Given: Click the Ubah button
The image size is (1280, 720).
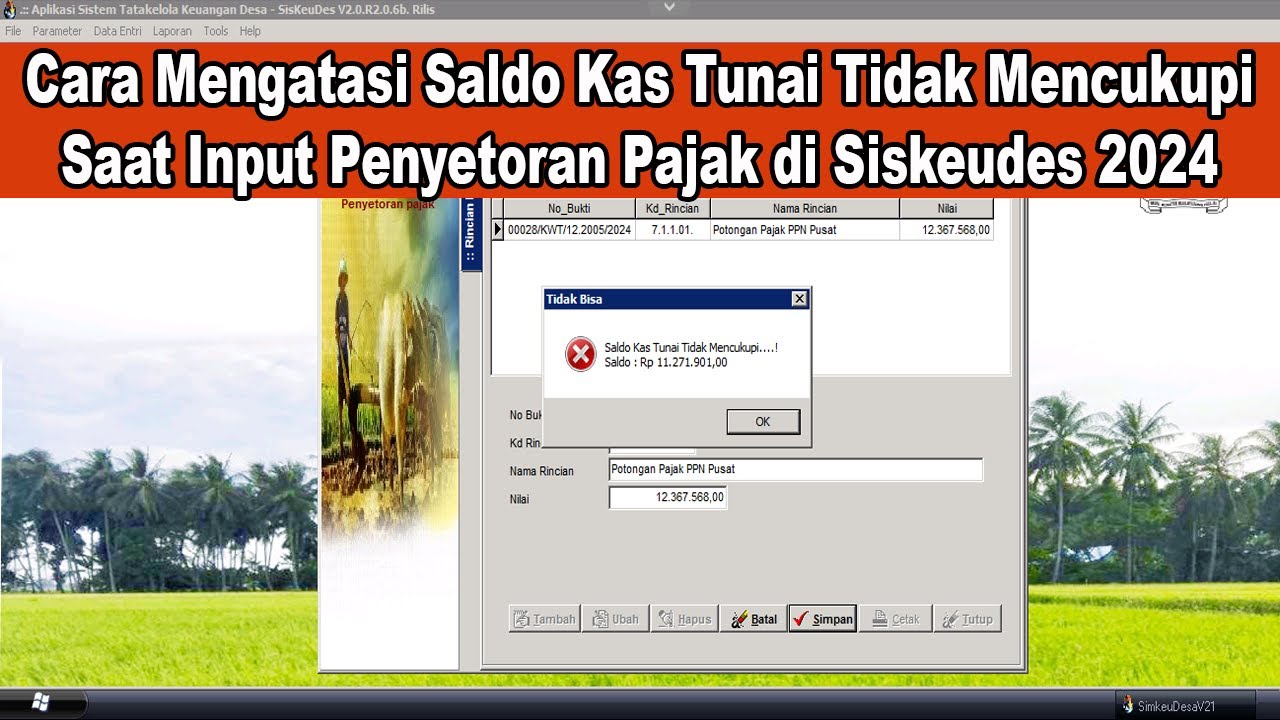Looking at the screenshot, I should click(x=616, y=619).
